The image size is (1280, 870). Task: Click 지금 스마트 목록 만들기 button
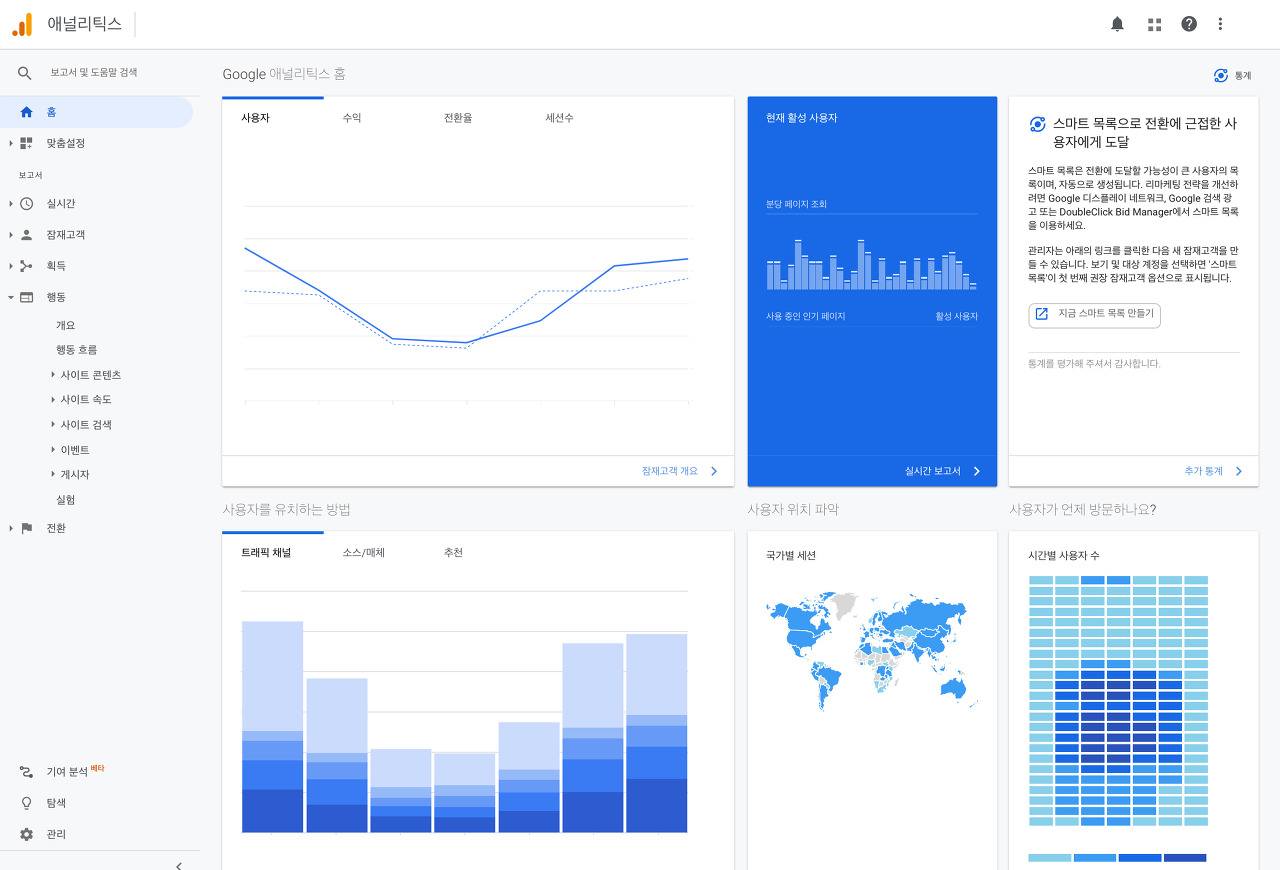[x=1095, y=314]
